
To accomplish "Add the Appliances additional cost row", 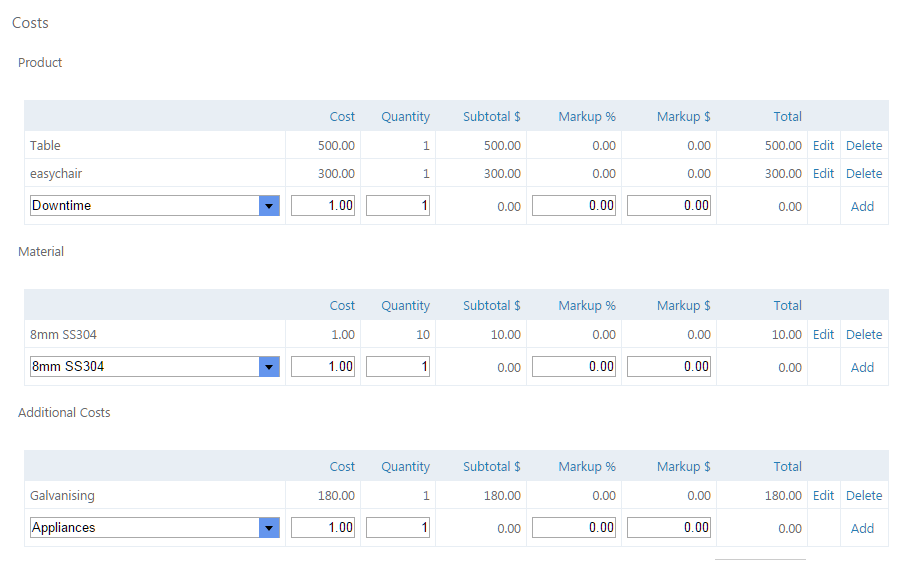I will click(x=862, y=529).
